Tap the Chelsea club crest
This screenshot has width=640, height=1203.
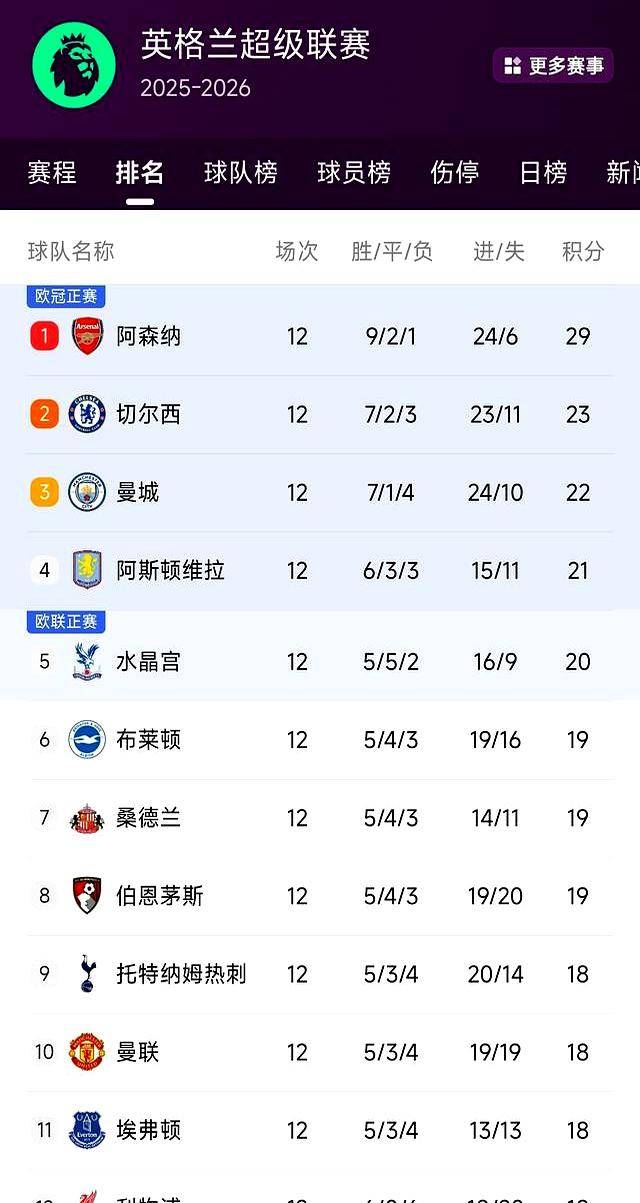coord(87,414)
